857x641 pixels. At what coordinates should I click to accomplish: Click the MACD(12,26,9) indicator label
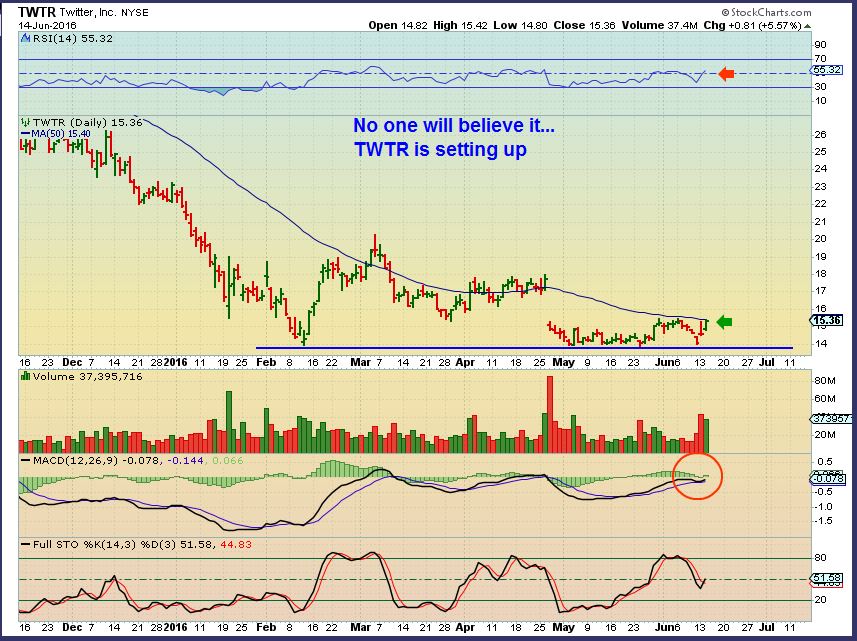(76, 461)
